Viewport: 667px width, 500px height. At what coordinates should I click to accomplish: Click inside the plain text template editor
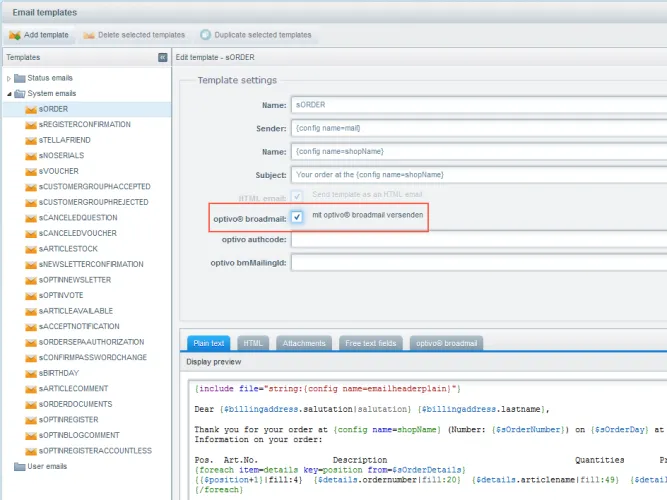coord(428,440)
